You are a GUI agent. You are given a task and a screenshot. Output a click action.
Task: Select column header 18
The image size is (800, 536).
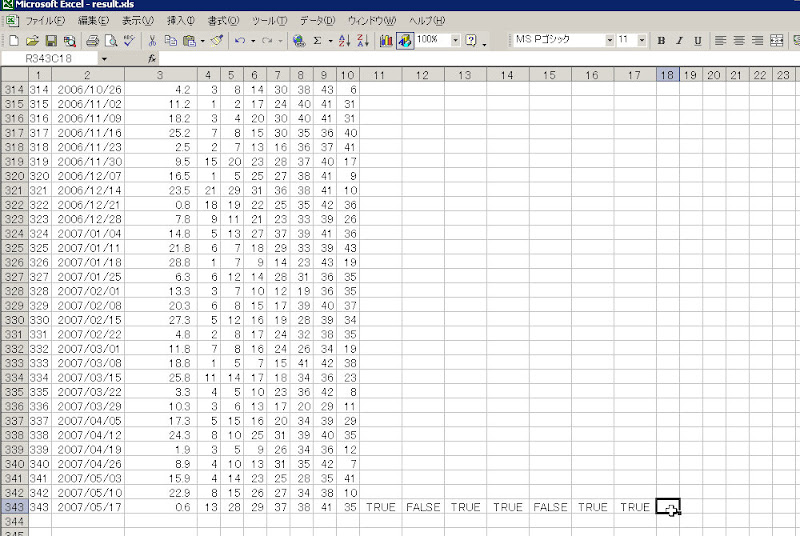point(667,75)
